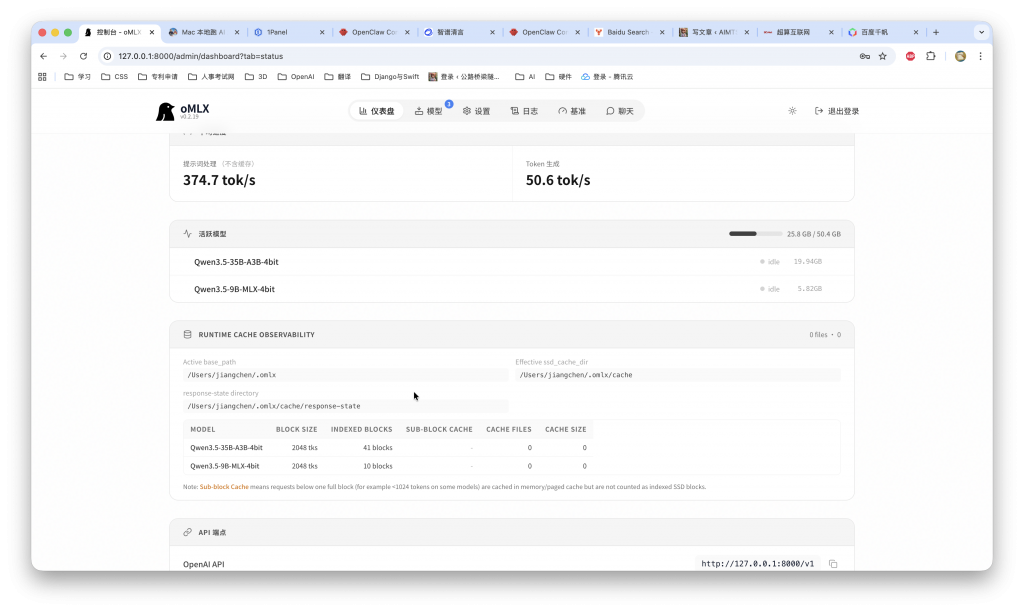Open the 模型 (Models) tab
1024x612 pixels.
point(428,111)
